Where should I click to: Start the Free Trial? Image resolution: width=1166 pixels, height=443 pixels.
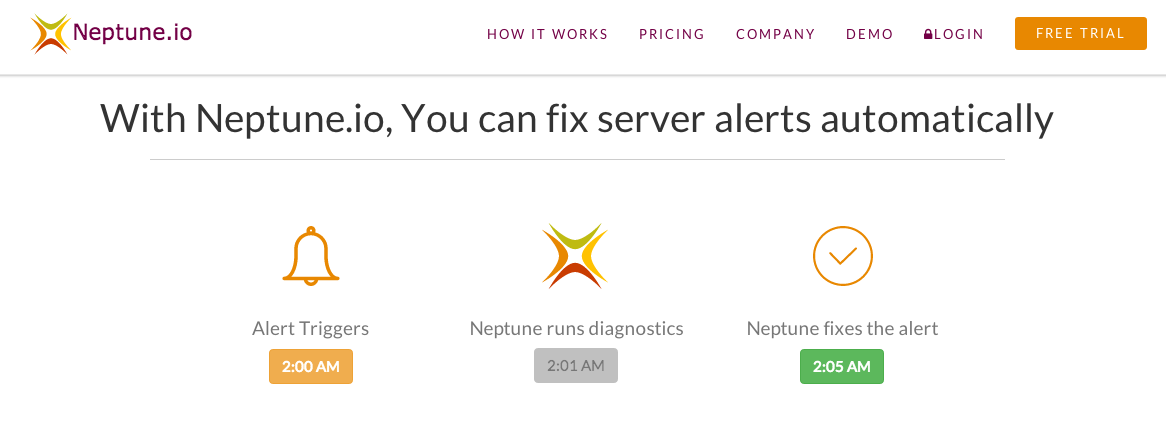pyautogui.click(x=1080, y=33)
